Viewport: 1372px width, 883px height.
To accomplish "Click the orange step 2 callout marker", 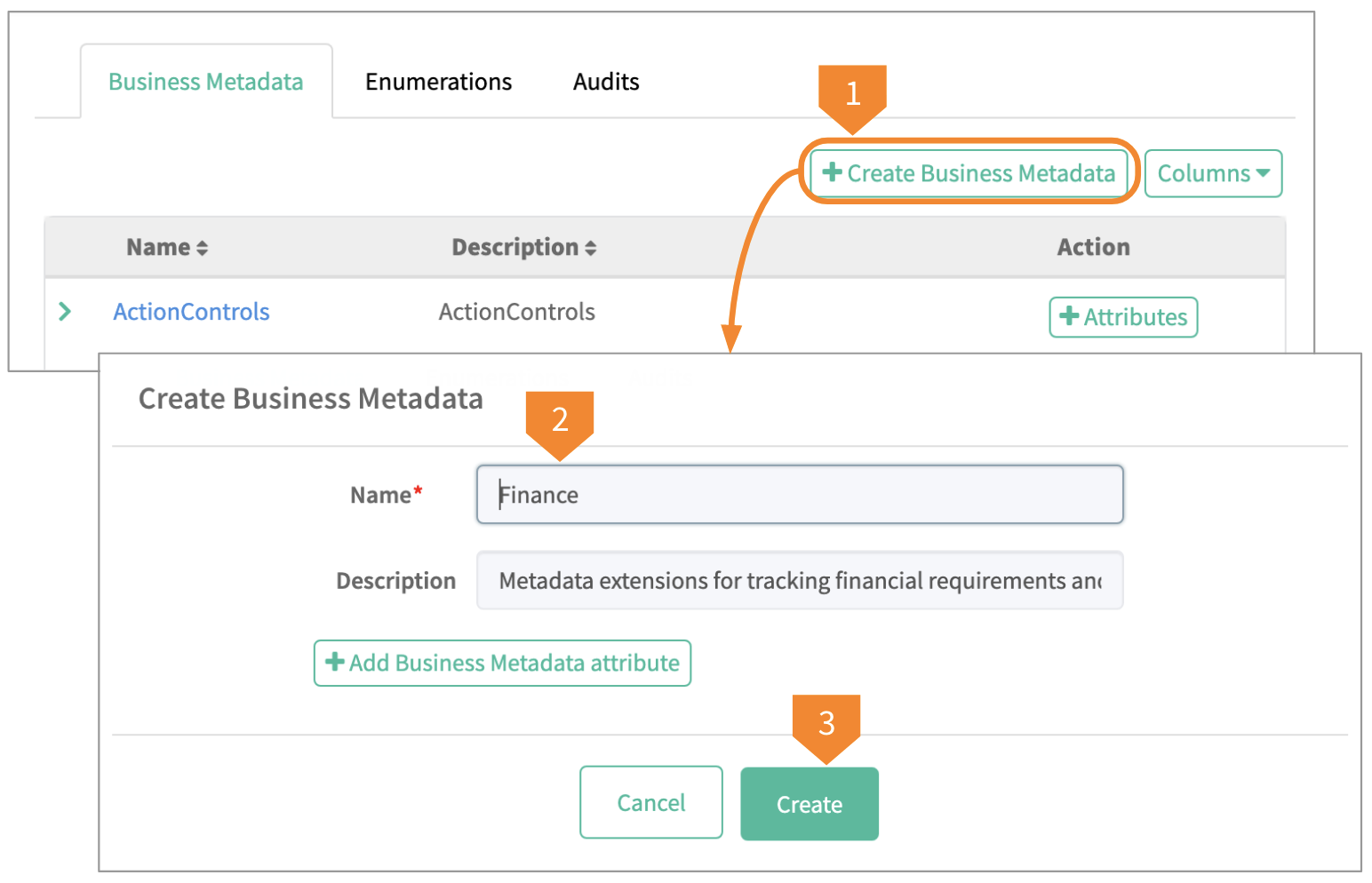I will pos(560,420).
